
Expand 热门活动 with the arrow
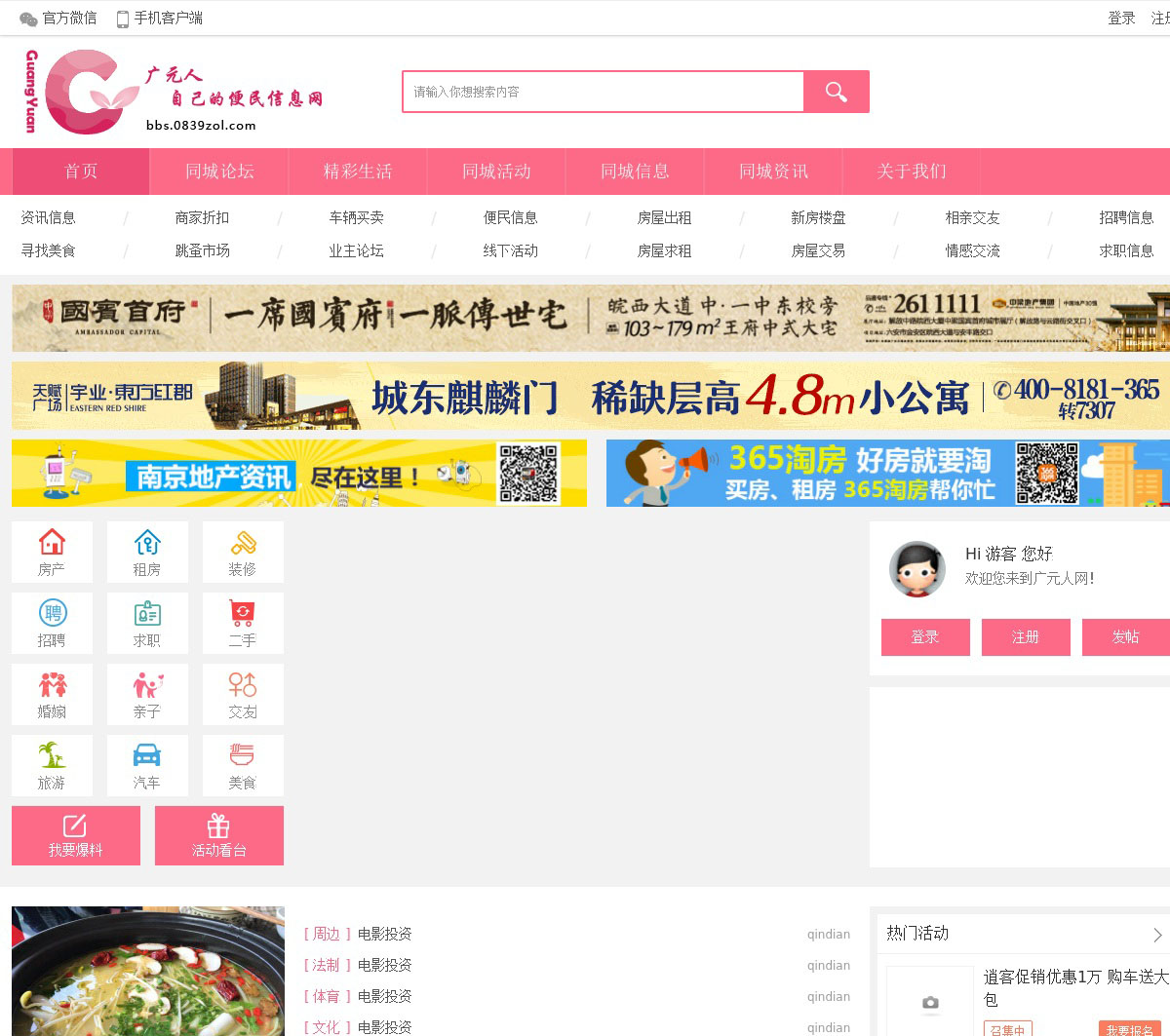pos(1157,935)
